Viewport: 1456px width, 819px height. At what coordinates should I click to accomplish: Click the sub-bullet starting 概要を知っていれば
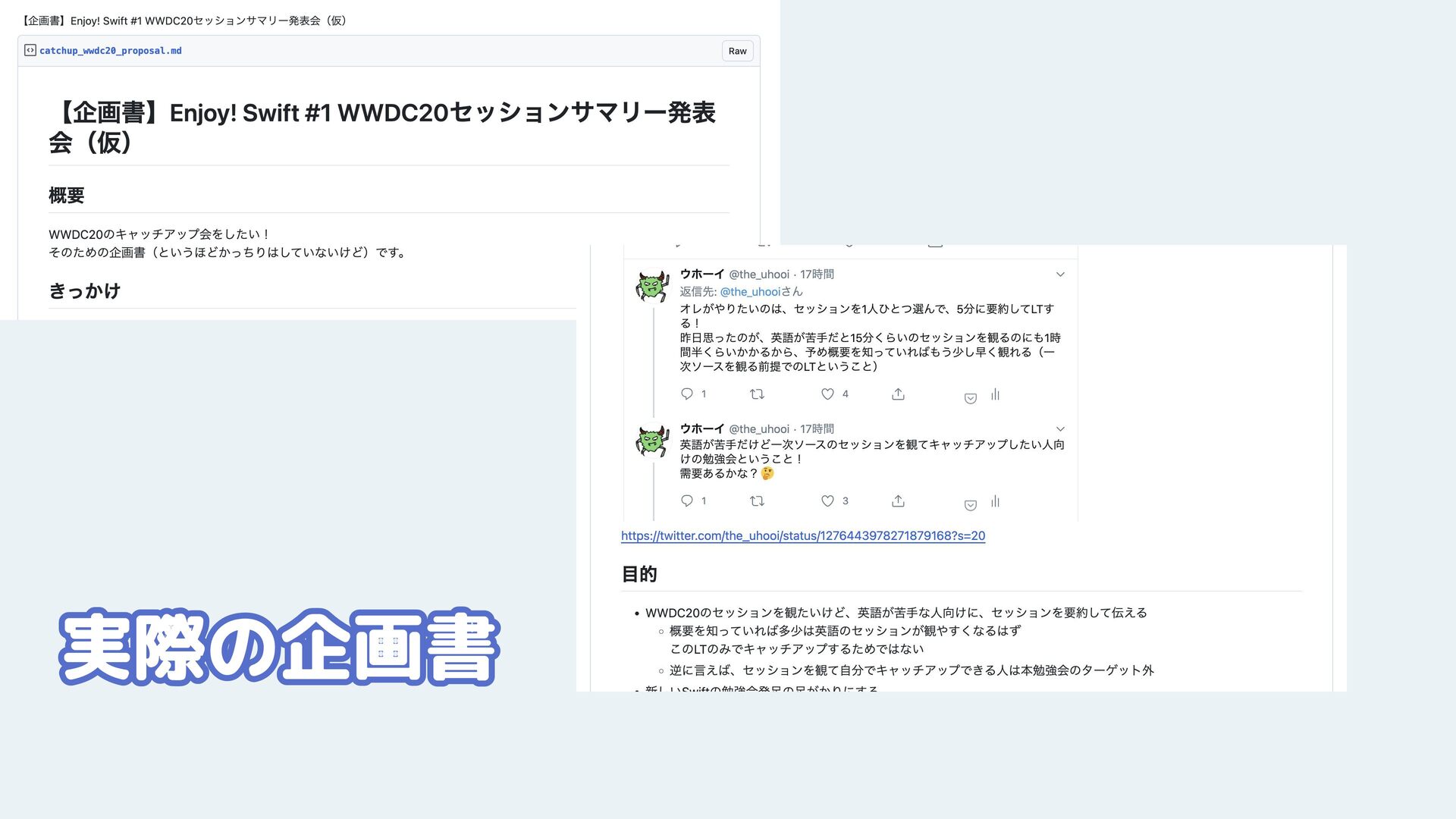[x=846, y=631]
